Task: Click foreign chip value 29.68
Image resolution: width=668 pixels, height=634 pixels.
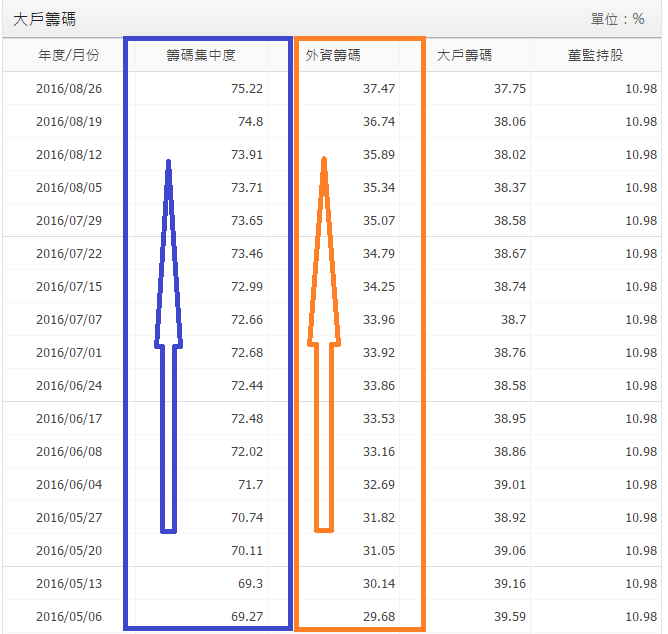Action: tap(379, 617)
